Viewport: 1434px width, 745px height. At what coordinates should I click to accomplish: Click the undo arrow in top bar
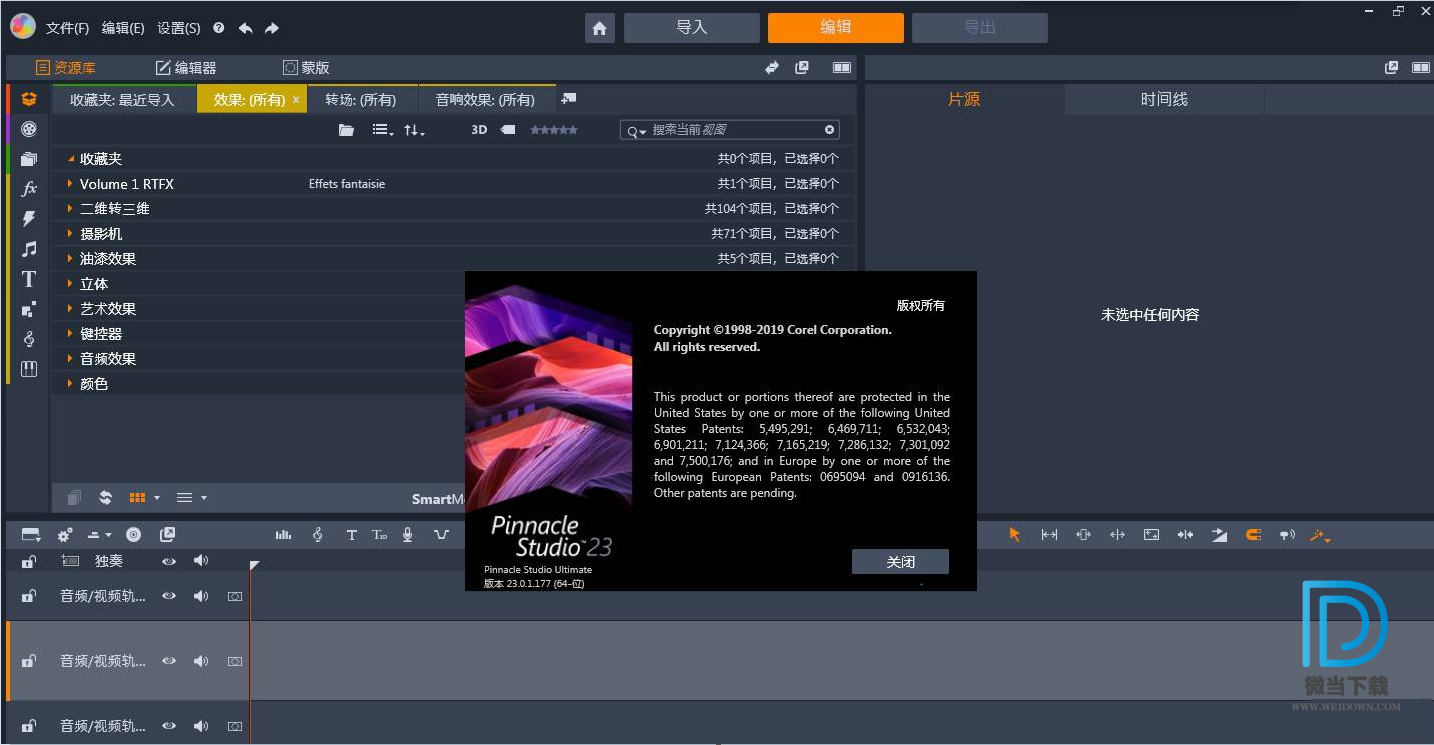[x=245, y=28]
